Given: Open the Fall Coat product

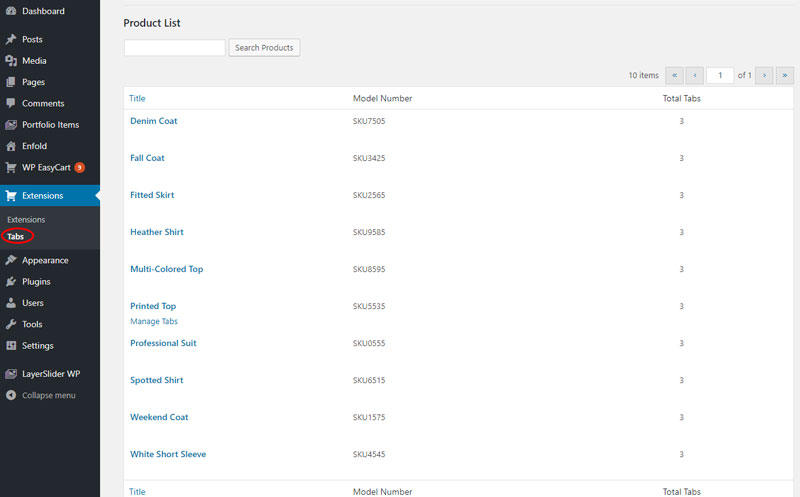Looking at the screenshot, I should [147, 158].
